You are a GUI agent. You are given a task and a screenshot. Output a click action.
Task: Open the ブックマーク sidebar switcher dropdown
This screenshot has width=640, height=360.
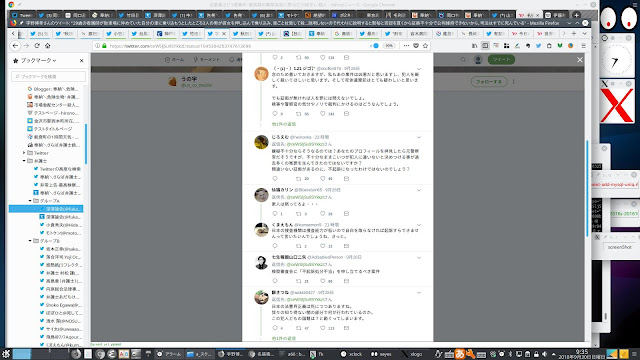coord(38,60)
